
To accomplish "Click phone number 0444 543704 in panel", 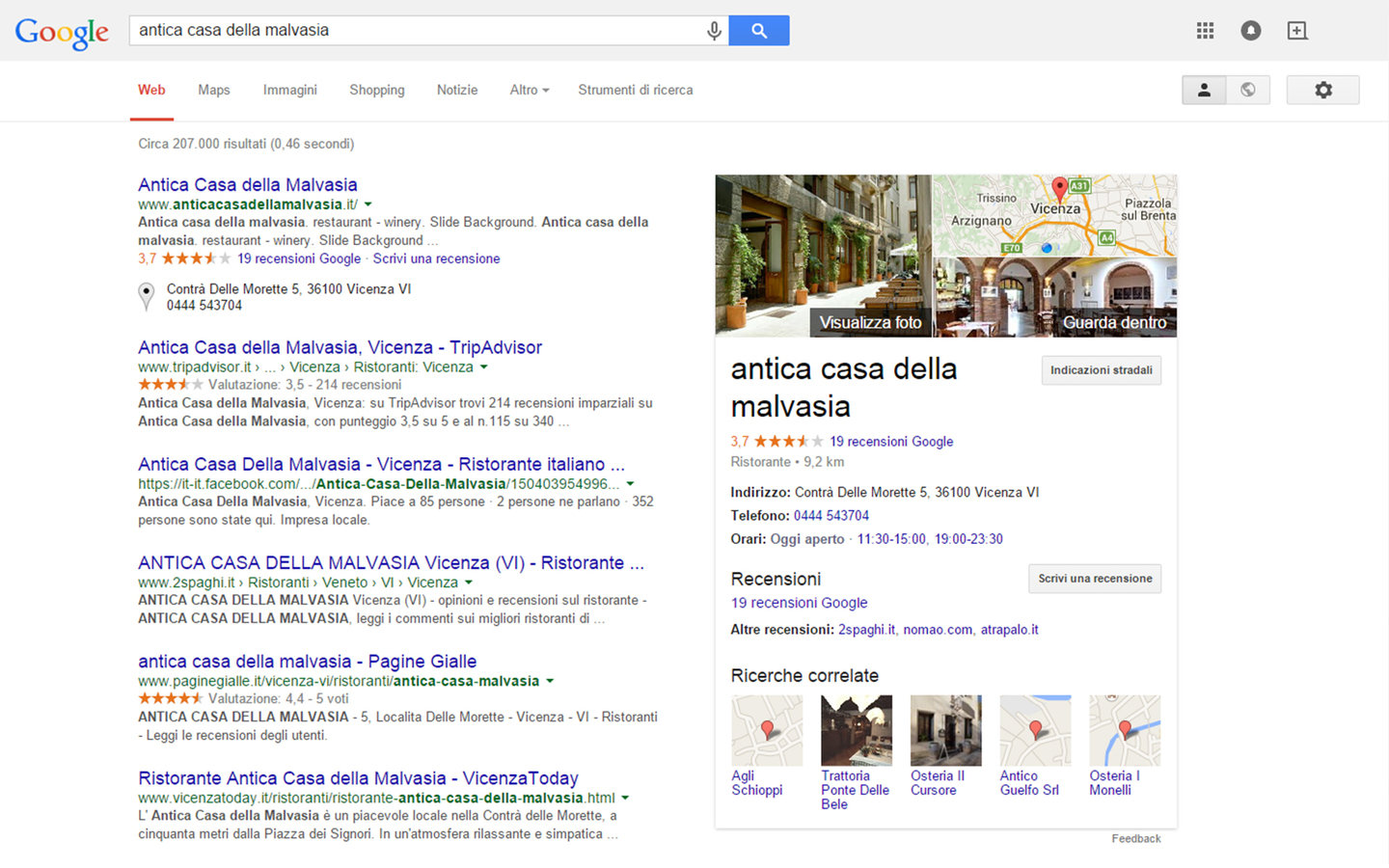I will [x=831, y=516].
